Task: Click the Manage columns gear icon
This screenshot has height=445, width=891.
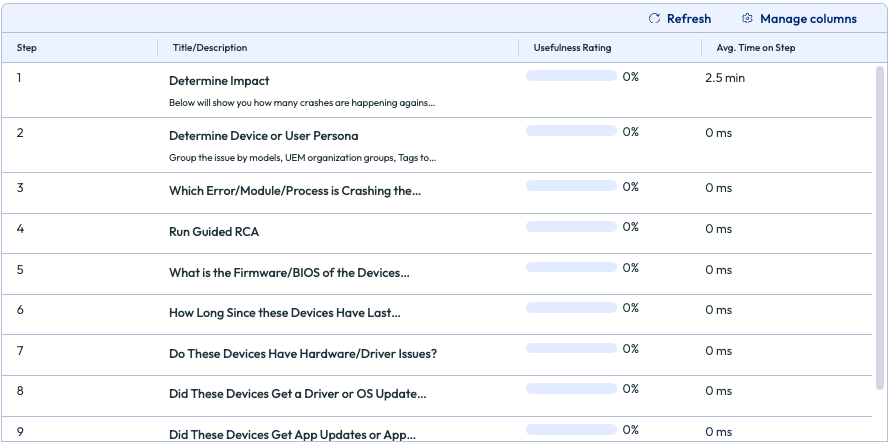Action: [x=747, y=19]
